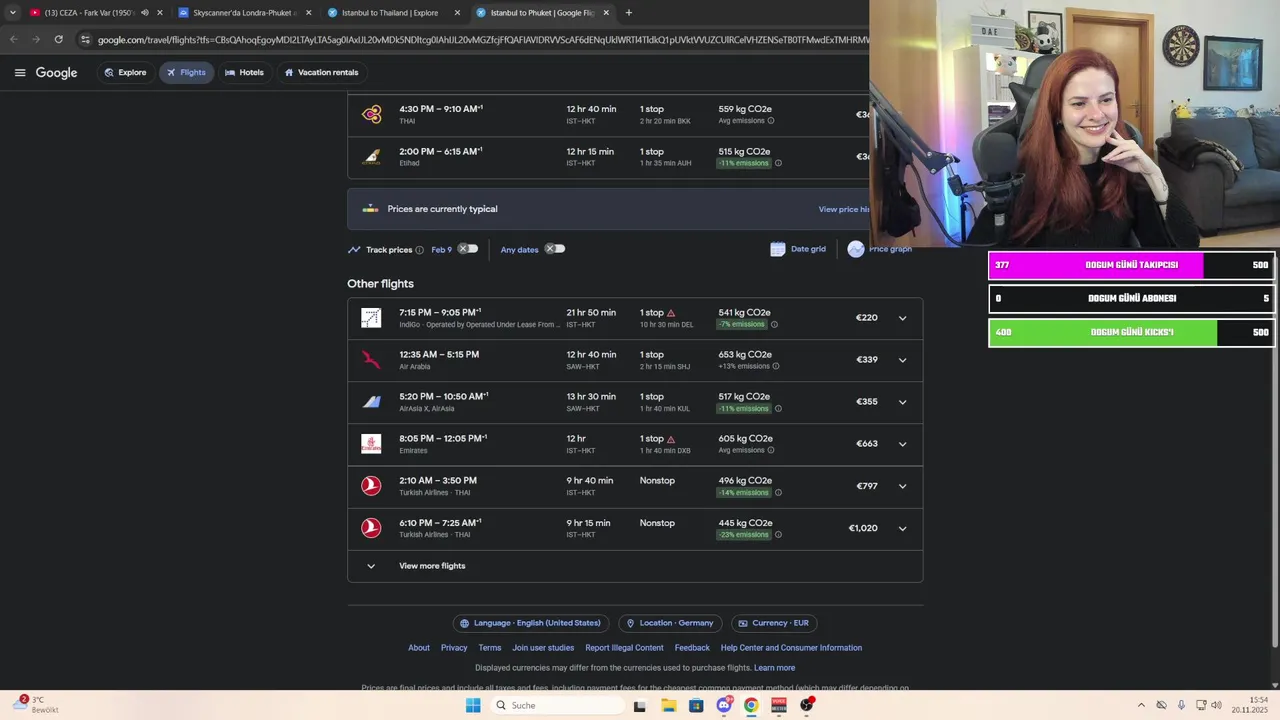Viewport: 1280px width, 720px height.
Task: Open the Terms link
Action: pos(490,648)
